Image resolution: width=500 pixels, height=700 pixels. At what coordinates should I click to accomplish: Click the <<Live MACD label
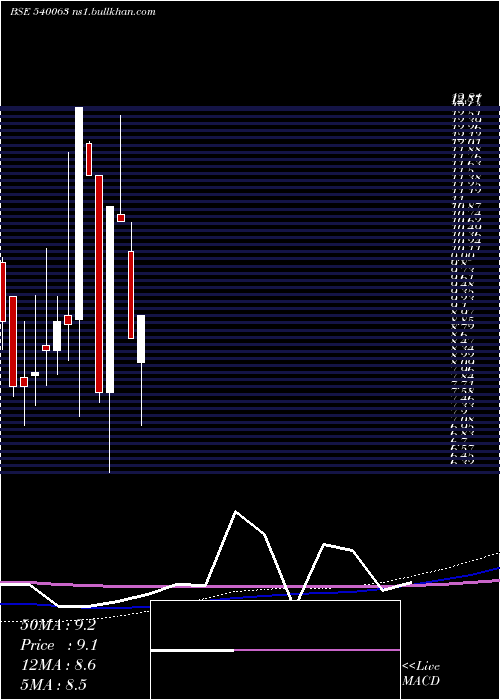[x=421, y=674]
